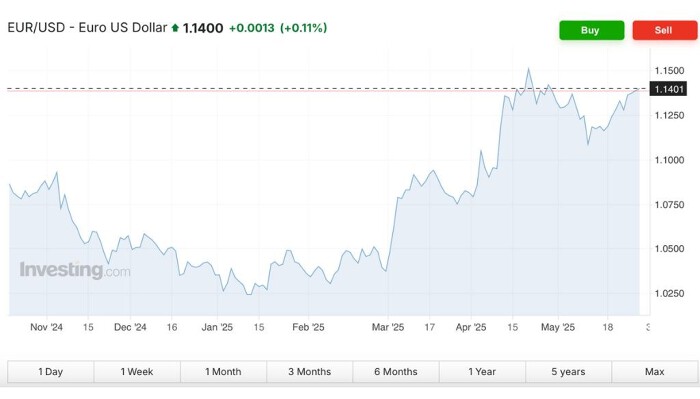The width and height of the screenshot is (700, 399).
Task: Choose the 1 Month chart range
Action: [x=223, y=372]
